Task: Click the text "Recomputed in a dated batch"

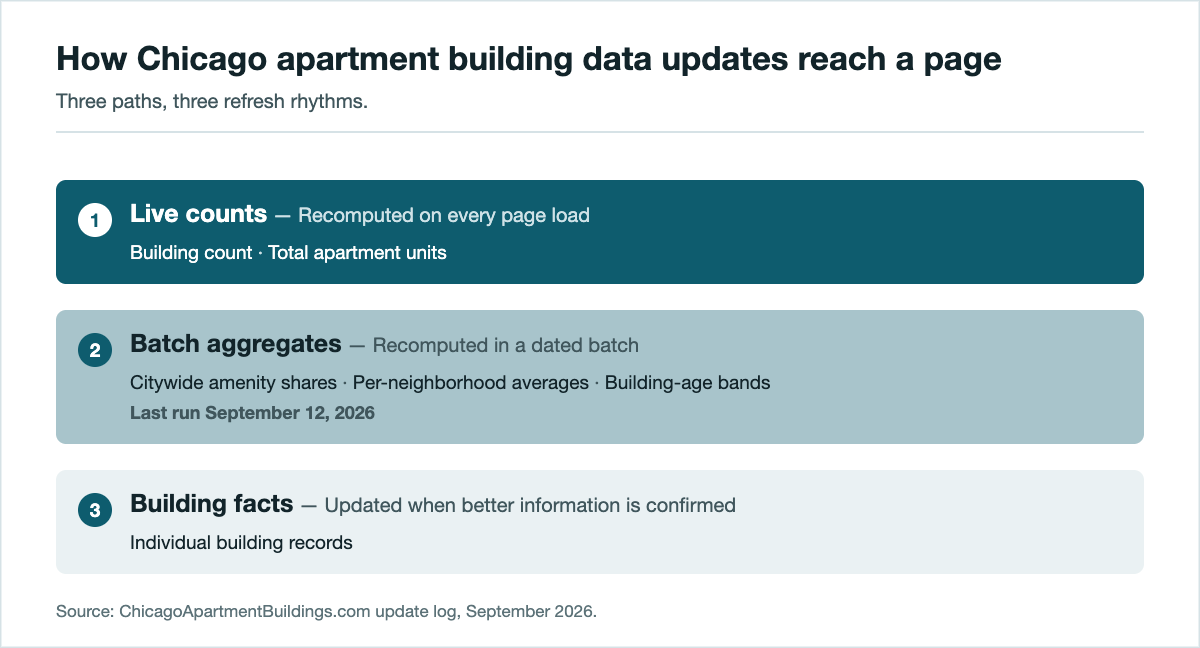Action: coord(506,346)
